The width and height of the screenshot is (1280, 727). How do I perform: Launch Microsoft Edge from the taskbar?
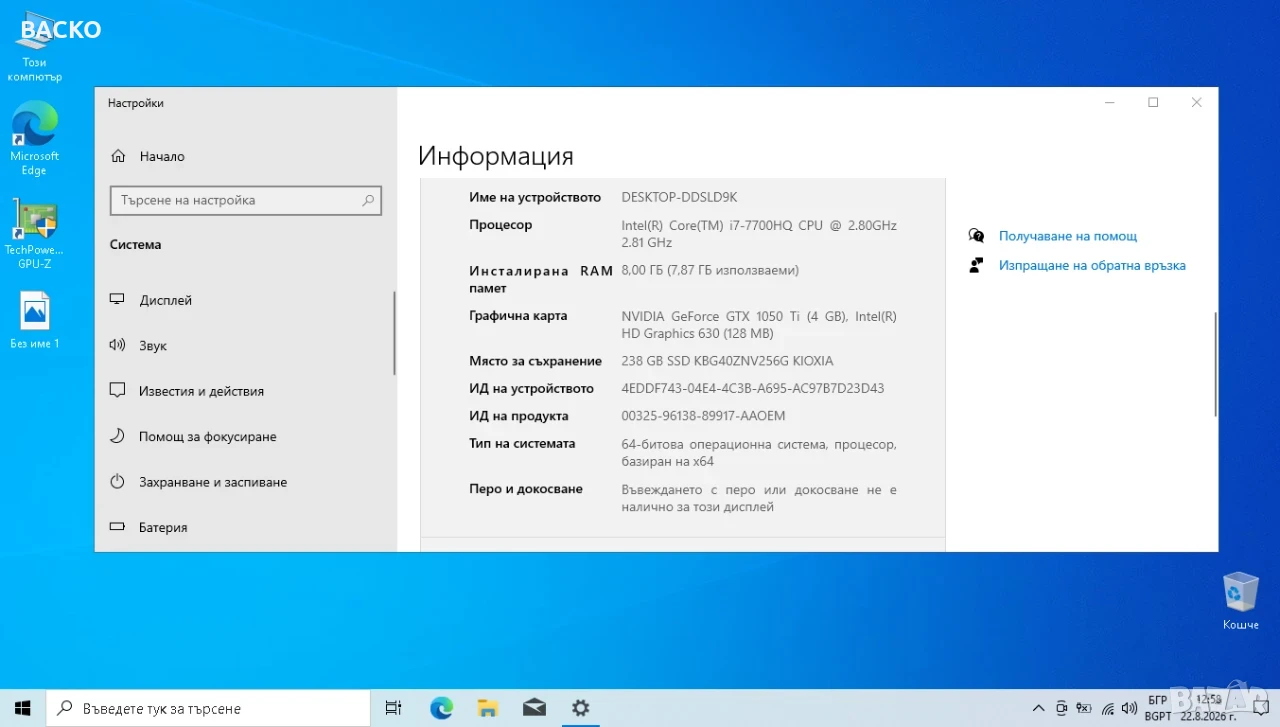tap(441, 708)
